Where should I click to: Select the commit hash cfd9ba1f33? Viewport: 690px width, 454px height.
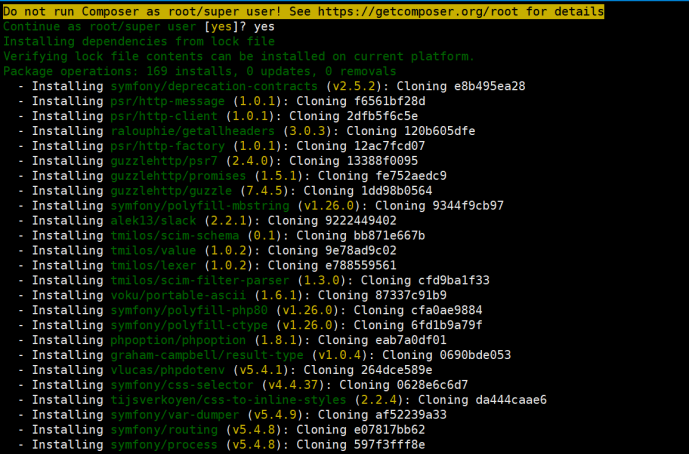(x=454, y=281)
